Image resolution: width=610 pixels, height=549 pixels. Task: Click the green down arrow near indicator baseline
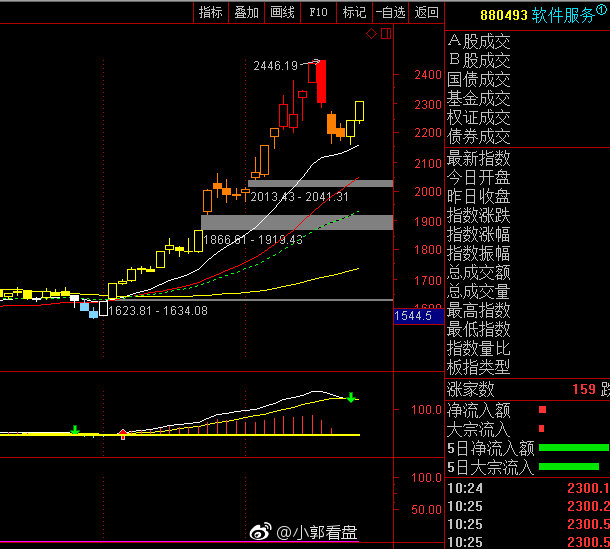(75, 430)
